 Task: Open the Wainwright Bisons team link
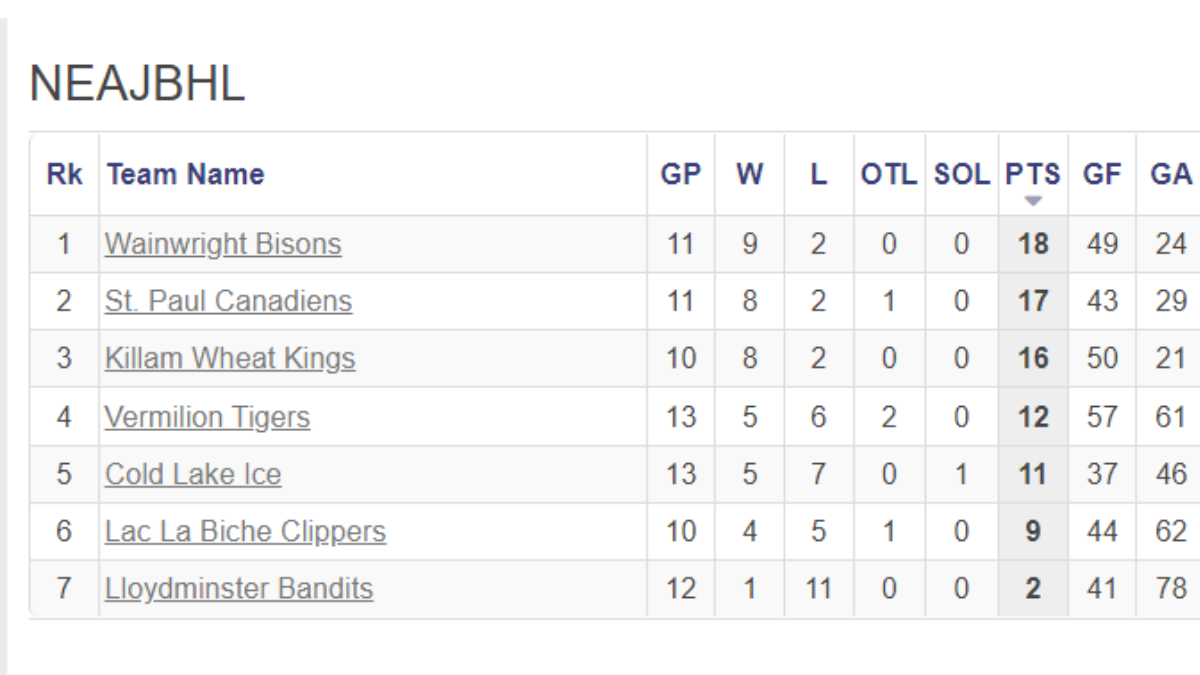click(x=223, y=244)
